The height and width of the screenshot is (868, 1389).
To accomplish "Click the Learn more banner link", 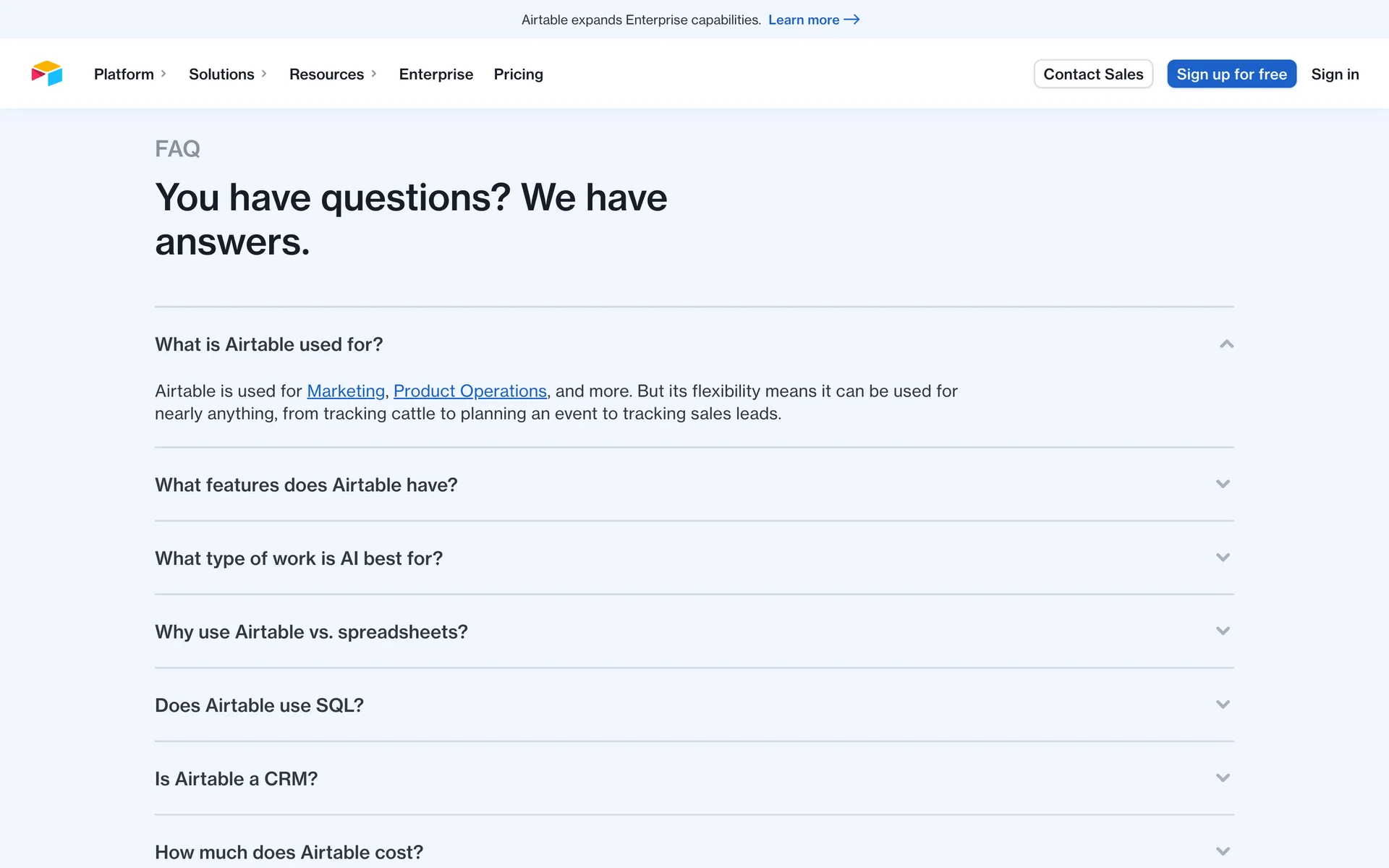I will (x=803, y=20).
